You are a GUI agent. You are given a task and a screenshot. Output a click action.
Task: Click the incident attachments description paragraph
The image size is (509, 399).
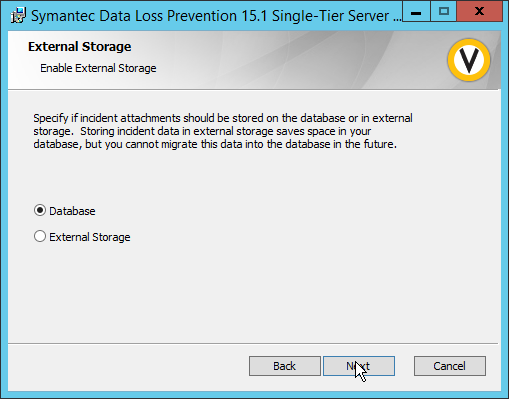(223, 131)
